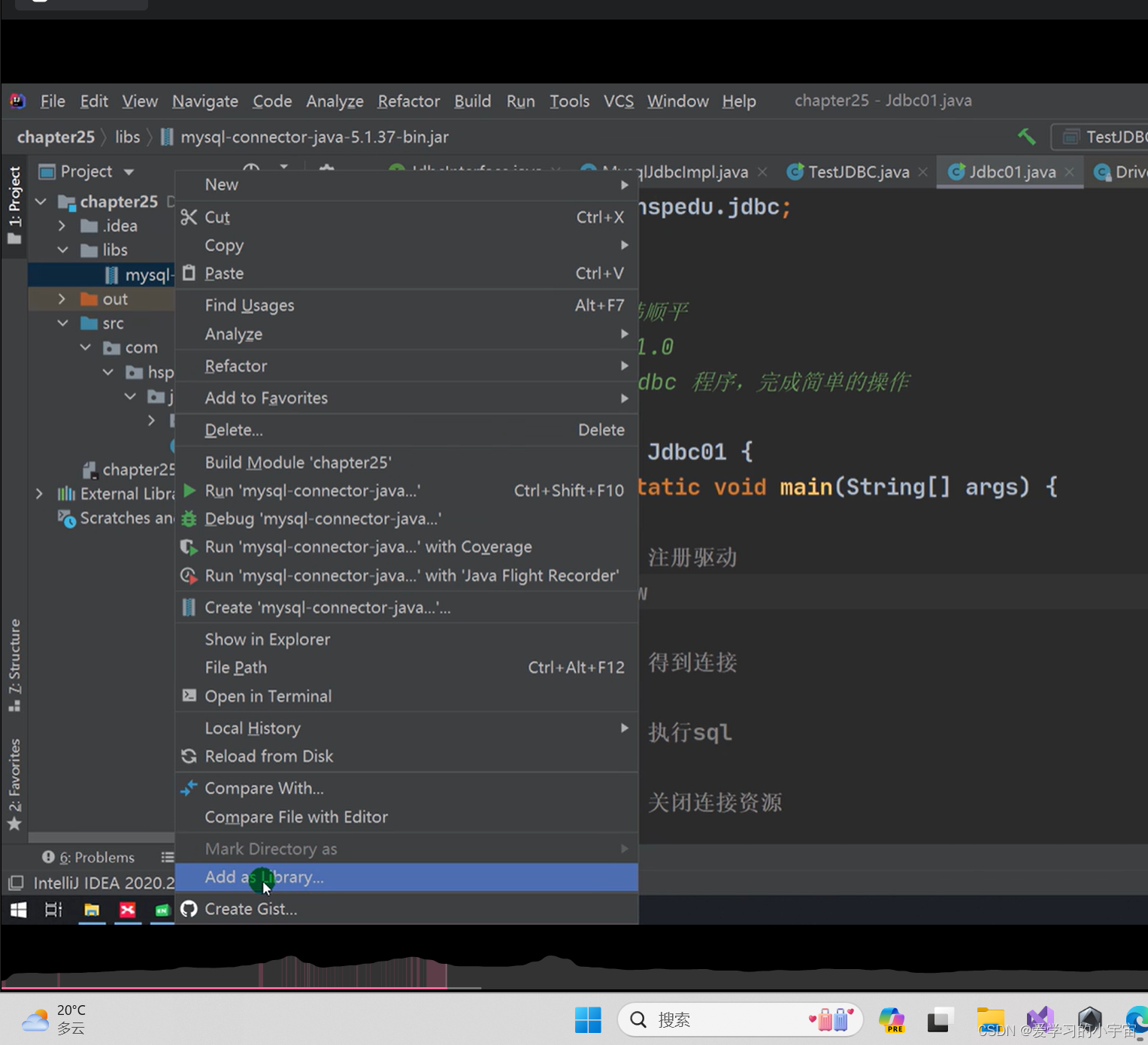Screen dimensions: 1148x1045
Task: Collapse the chapter25 project root
Action: (x=41, y=201)
